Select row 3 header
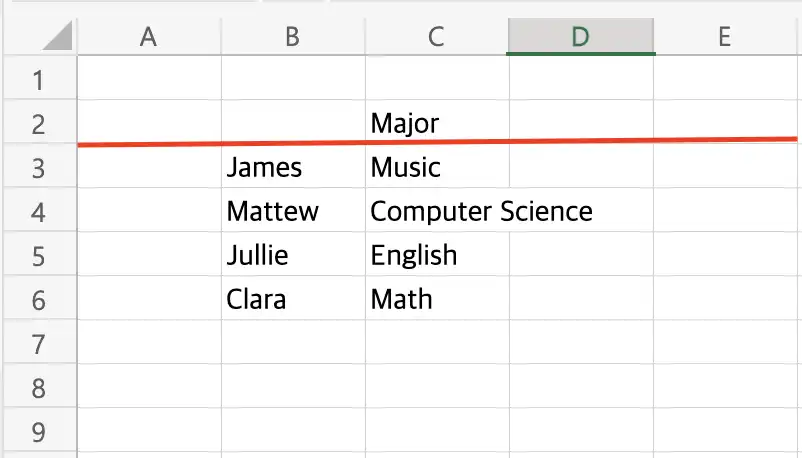The width and height of the screenshot is (802, 458). pos(39,166)
